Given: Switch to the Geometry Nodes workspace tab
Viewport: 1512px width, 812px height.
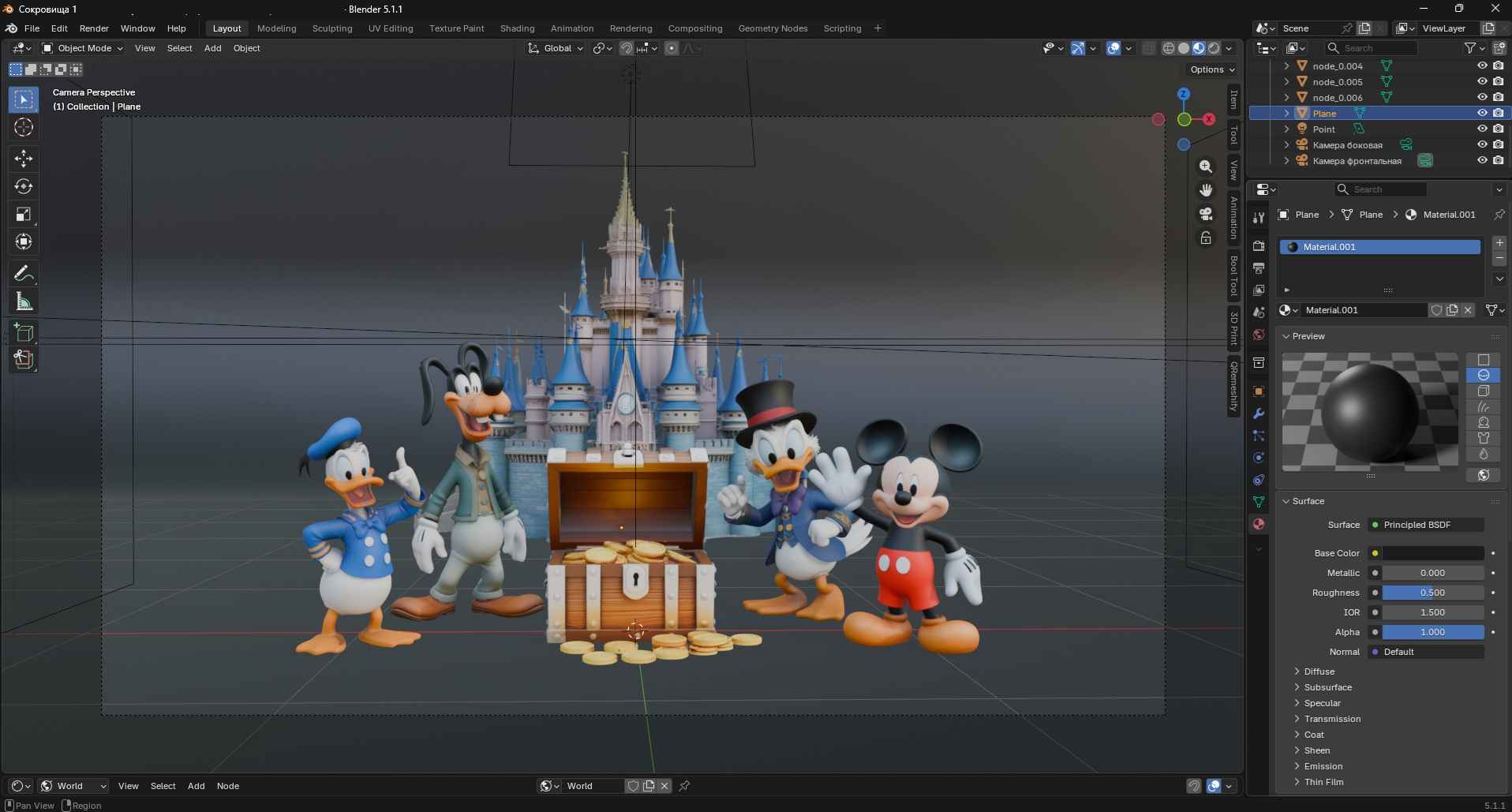Looking at the screenshot, I should tap(773, 28).
